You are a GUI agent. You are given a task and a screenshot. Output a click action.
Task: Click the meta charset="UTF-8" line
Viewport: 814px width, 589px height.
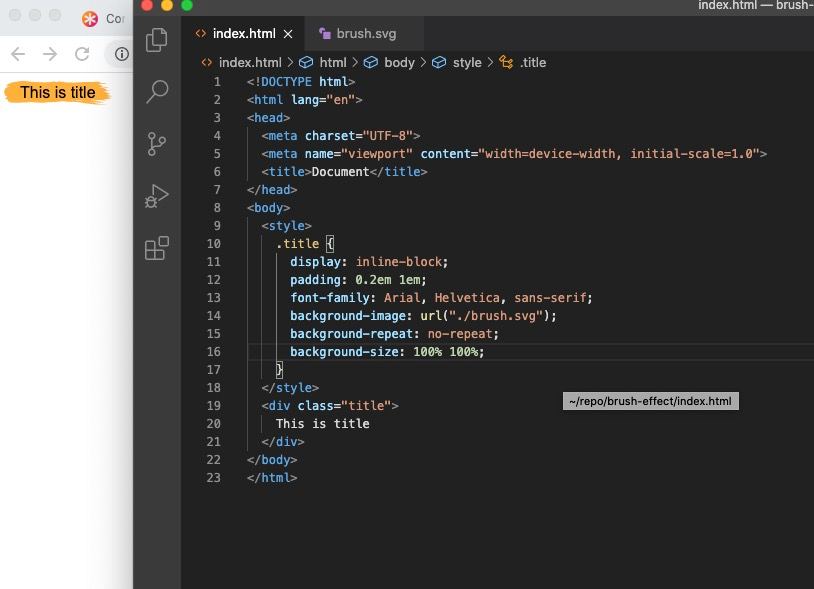coord(341,136)
